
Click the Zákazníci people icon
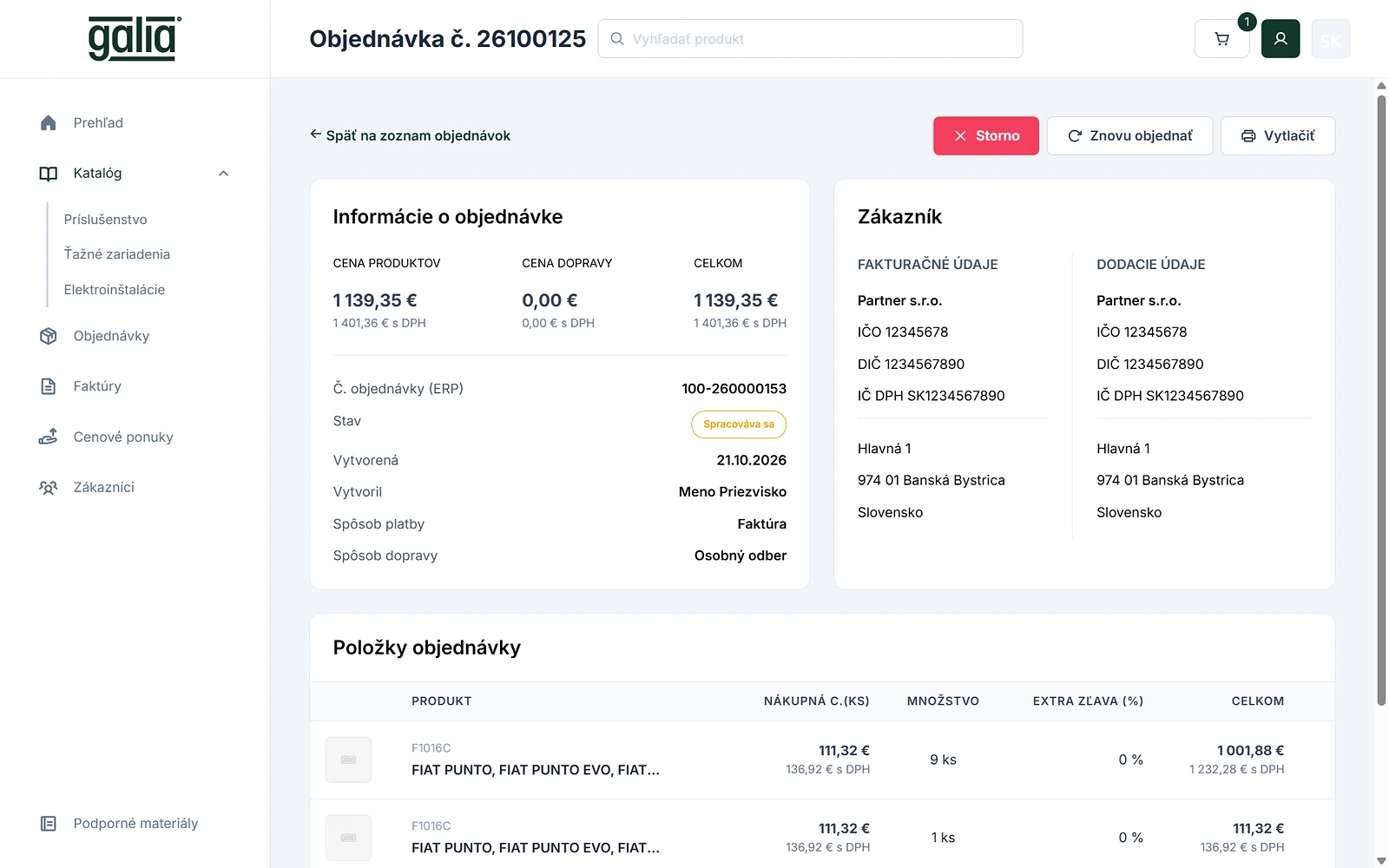(x=49, y=487)
